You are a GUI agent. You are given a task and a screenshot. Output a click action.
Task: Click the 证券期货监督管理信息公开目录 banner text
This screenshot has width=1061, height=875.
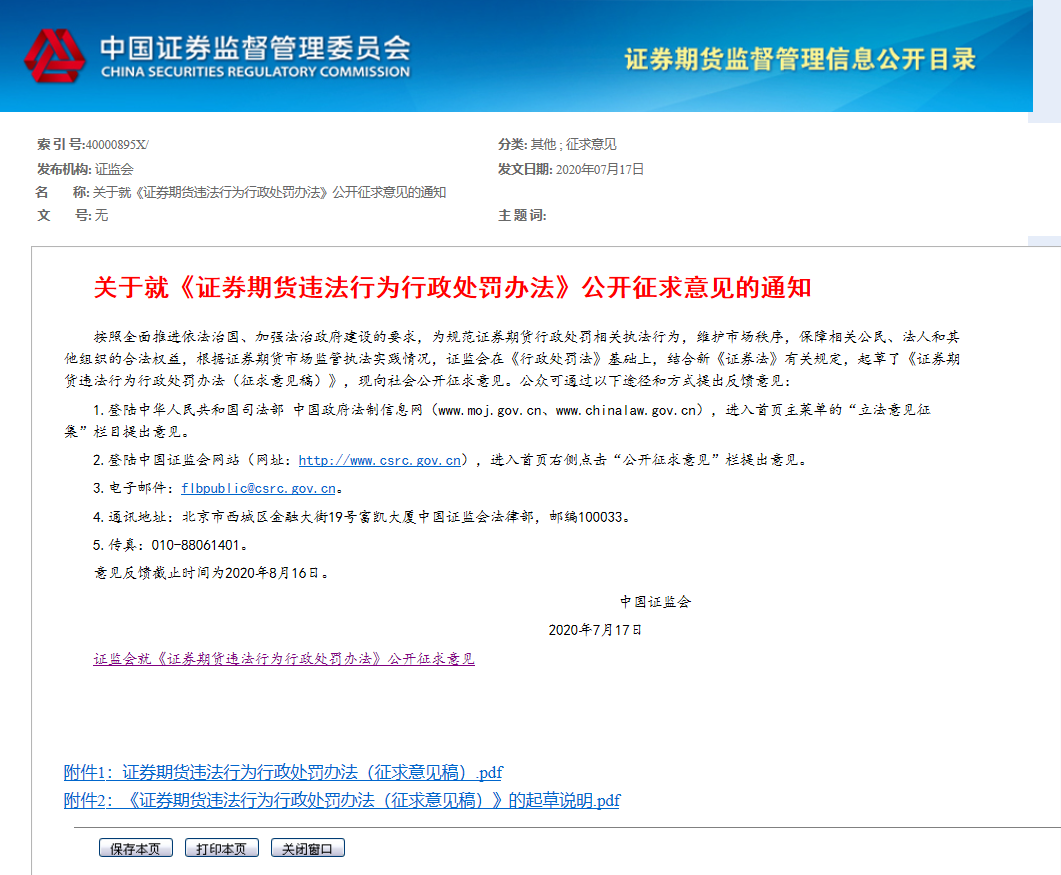[x=799, y=58]
